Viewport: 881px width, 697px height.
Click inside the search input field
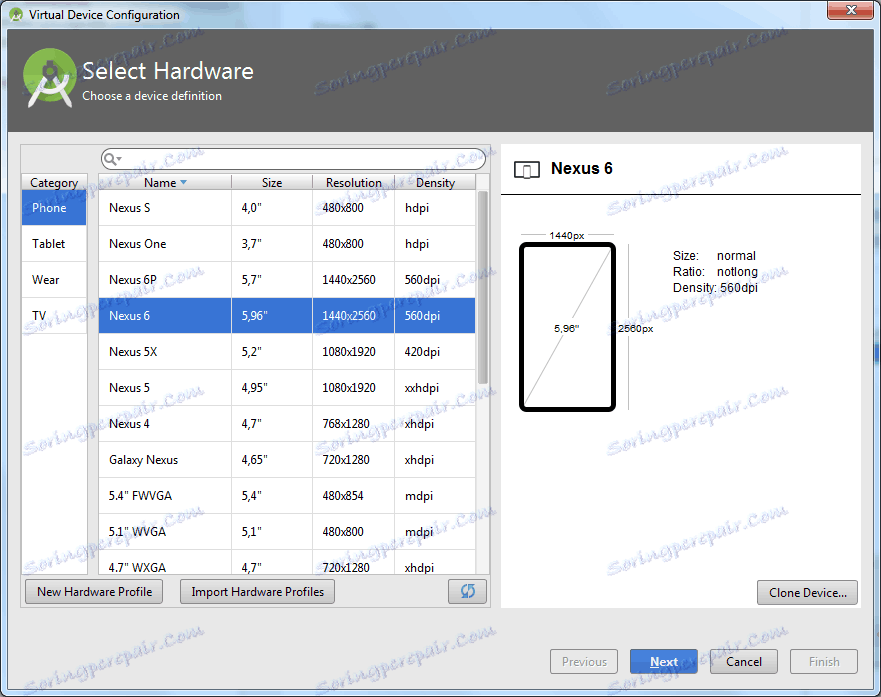(x=290, y=158)
